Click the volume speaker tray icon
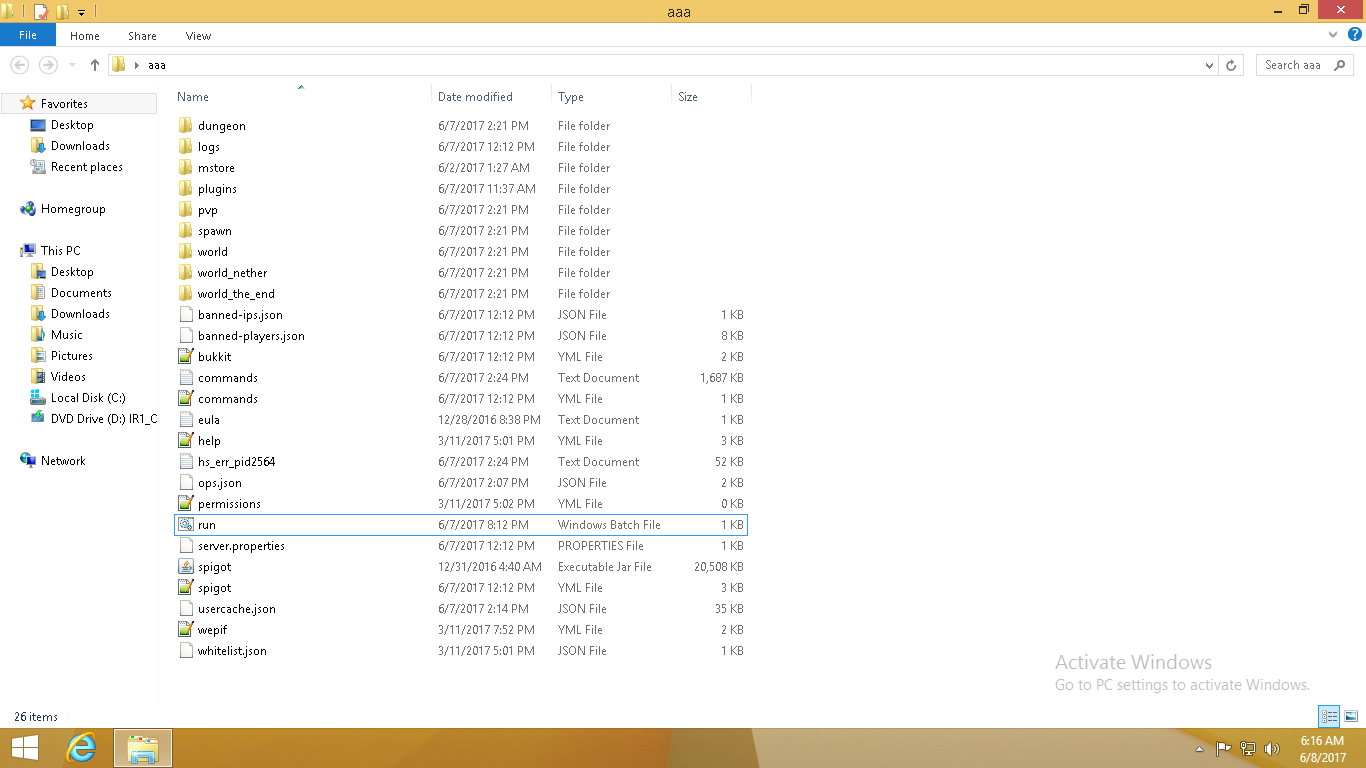1366x768 pixels. (x=1272, y=749)
